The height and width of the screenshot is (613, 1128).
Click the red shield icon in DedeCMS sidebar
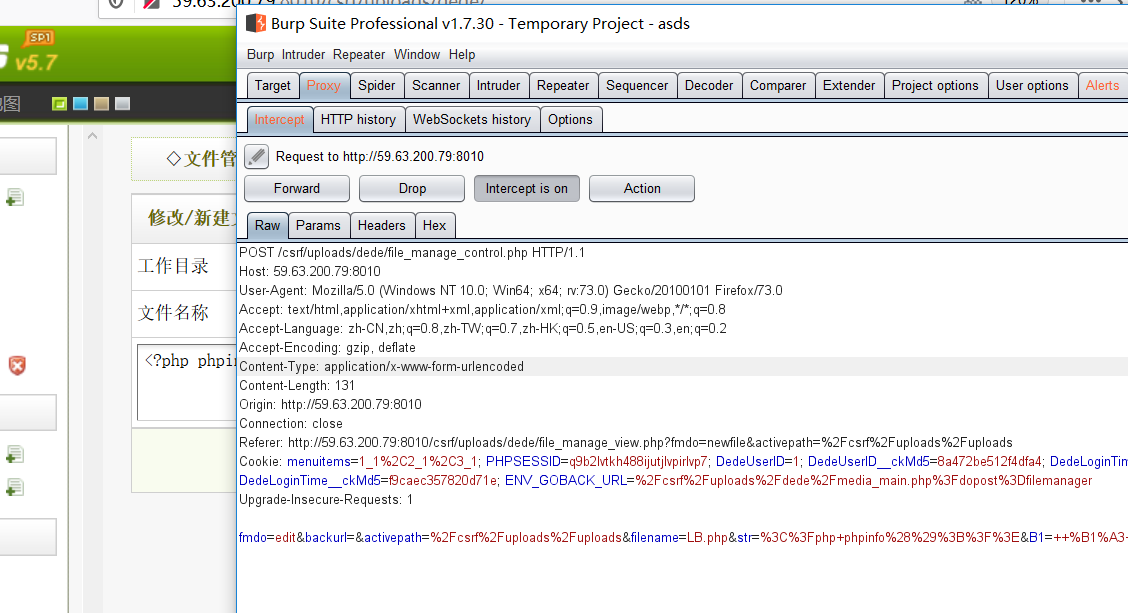coord(17,365)
